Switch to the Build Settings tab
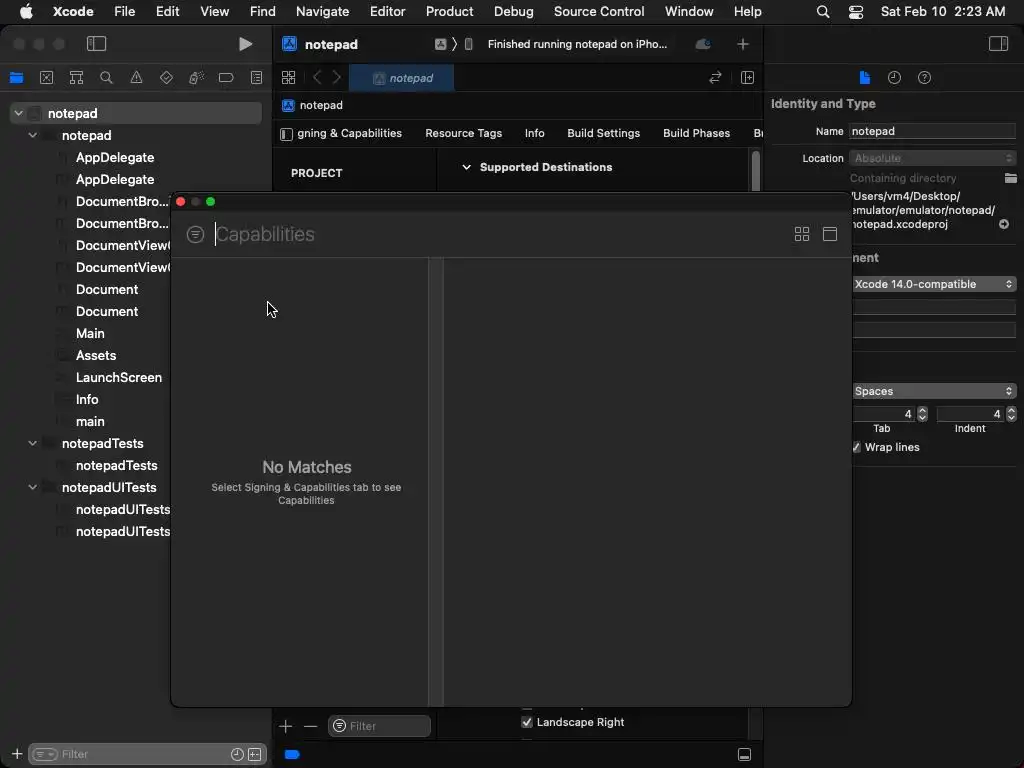1024x768 pixels. [603, 133]
